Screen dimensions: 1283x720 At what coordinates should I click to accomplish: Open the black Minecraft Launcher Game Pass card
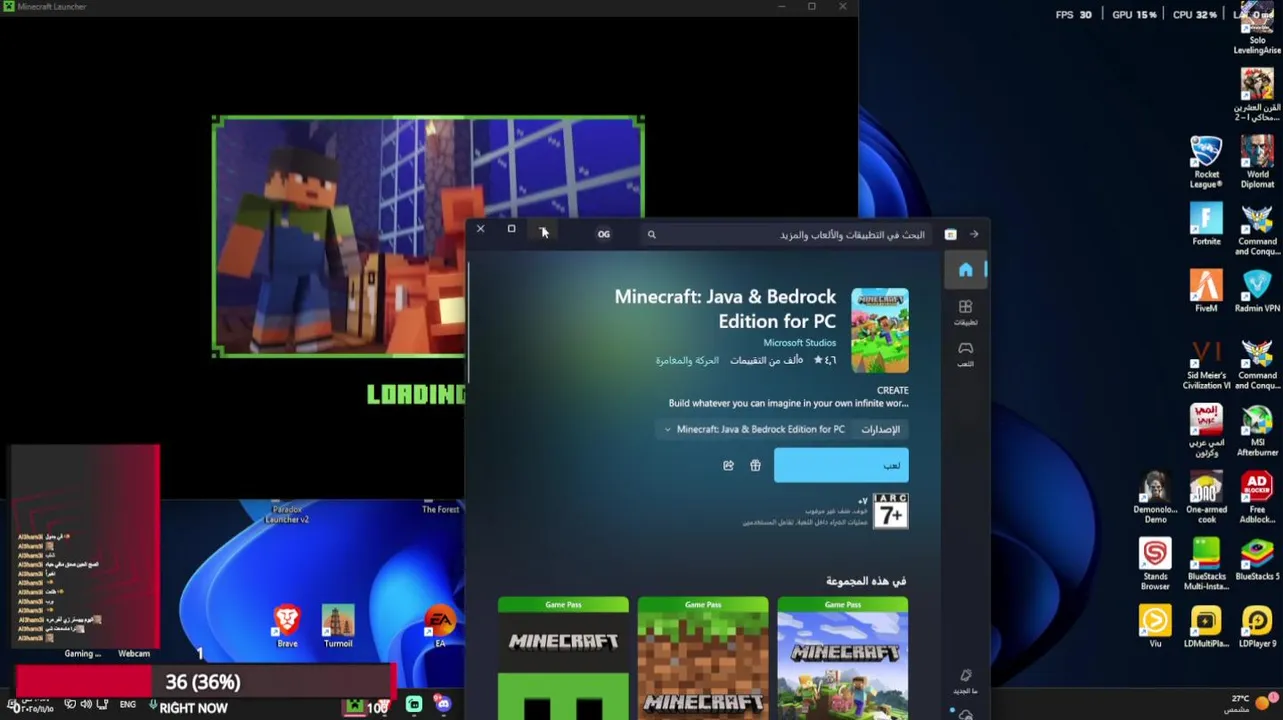click(x=563, y=658)
